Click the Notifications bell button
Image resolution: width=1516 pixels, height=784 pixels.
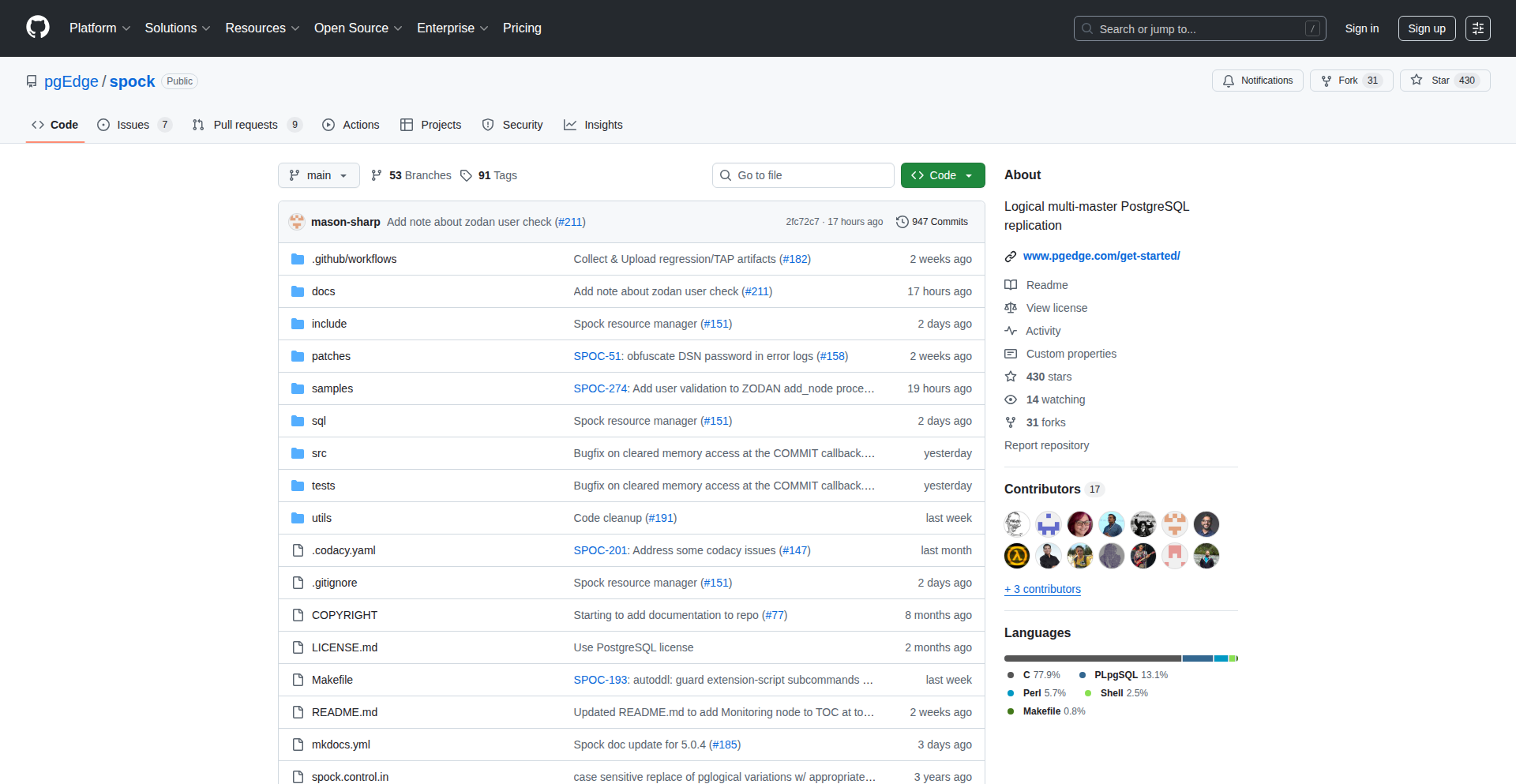(1257, 81)
